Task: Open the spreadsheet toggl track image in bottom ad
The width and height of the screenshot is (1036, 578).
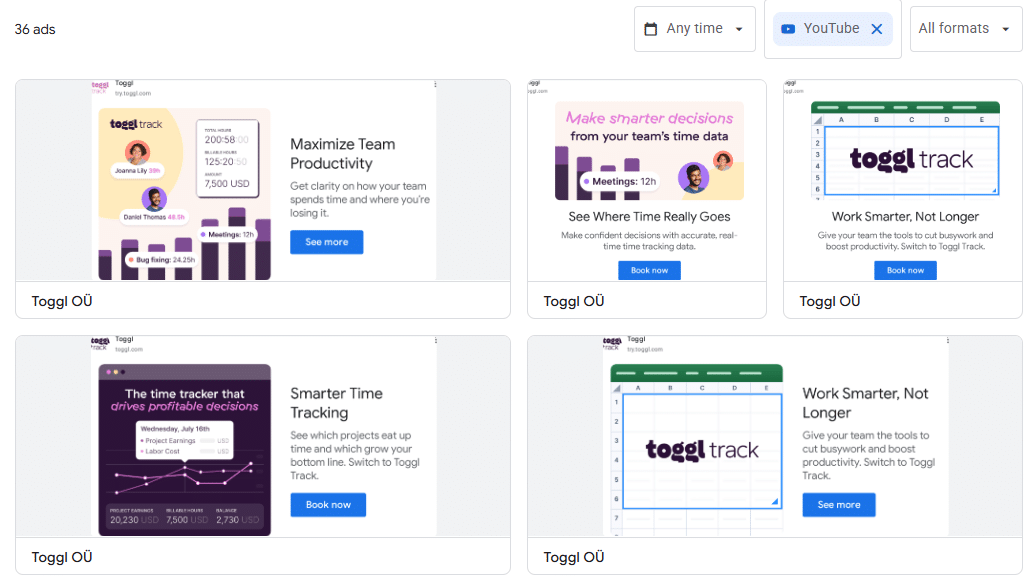Action: point(696,449)
